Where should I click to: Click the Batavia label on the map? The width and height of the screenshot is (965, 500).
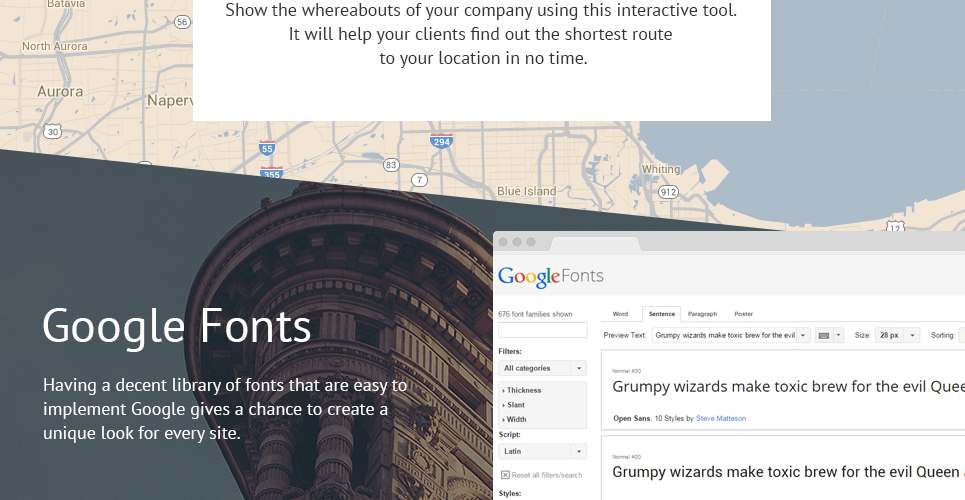tap(66, 4)
